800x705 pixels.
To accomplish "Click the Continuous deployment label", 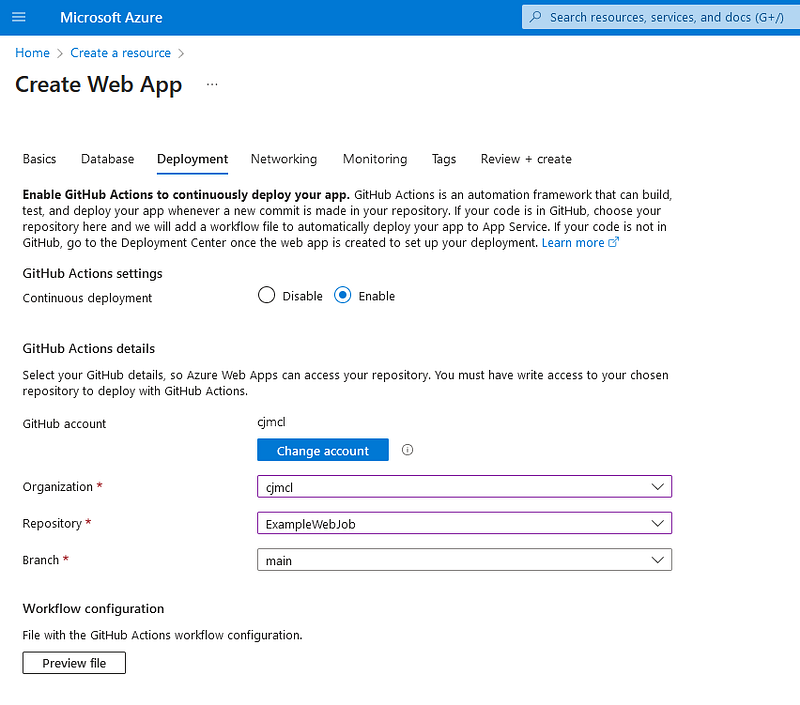I will click(87, 298).
